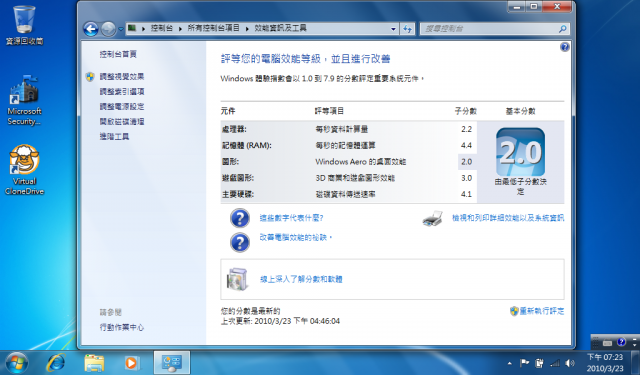Click the 控制台 breadcrumb segment
This screenshot has height=375, width=640.
[x=162, y=28]
